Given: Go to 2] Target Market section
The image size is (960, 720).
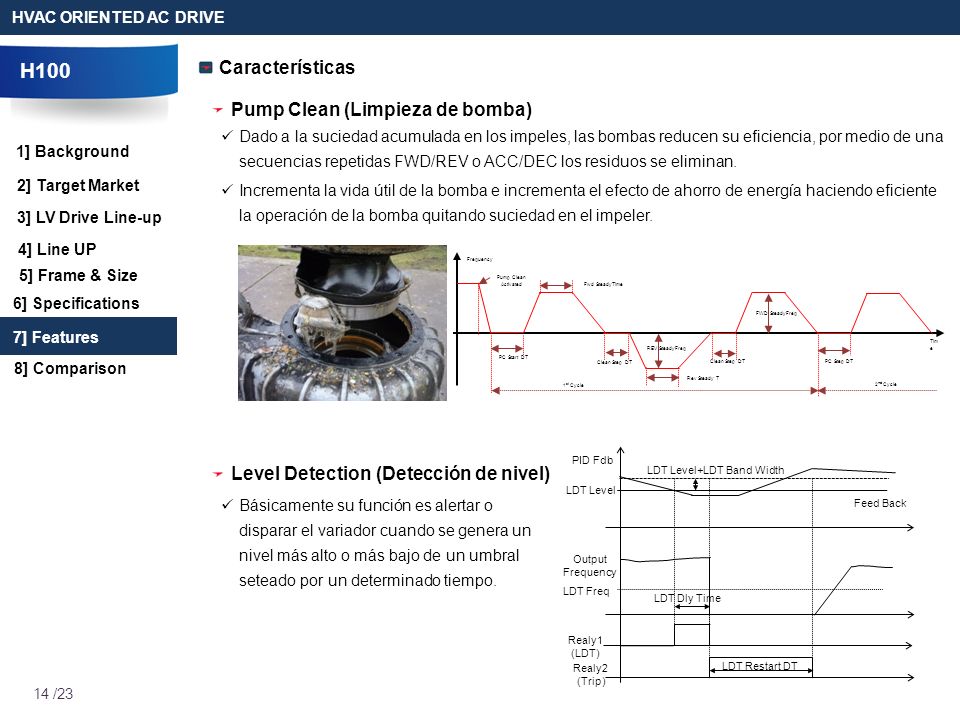Looking at the screenshot, I should [x=78, y=185].
